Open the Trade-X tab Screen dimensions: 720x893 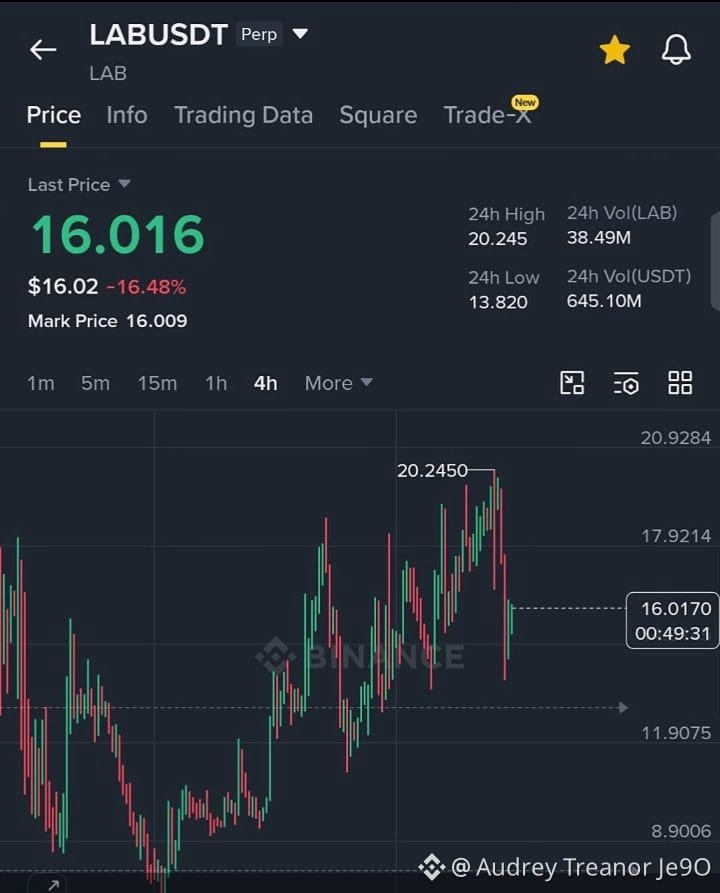coord(488,115)
